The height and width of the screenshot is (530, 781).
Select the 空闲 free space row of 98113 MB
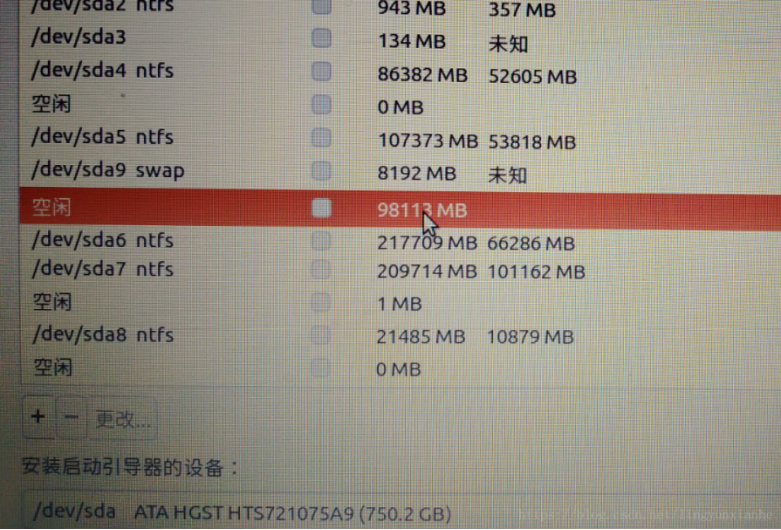click(x=400, y=209)
